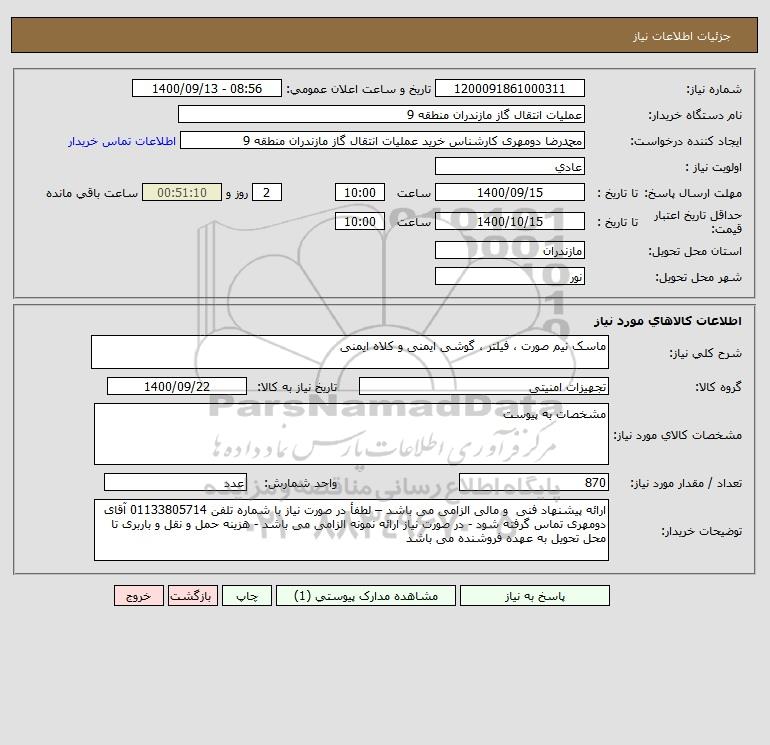Click the remaining time counter 00:51:10
770x745 pixels.
pyautogui.click(x=182, y=193)
